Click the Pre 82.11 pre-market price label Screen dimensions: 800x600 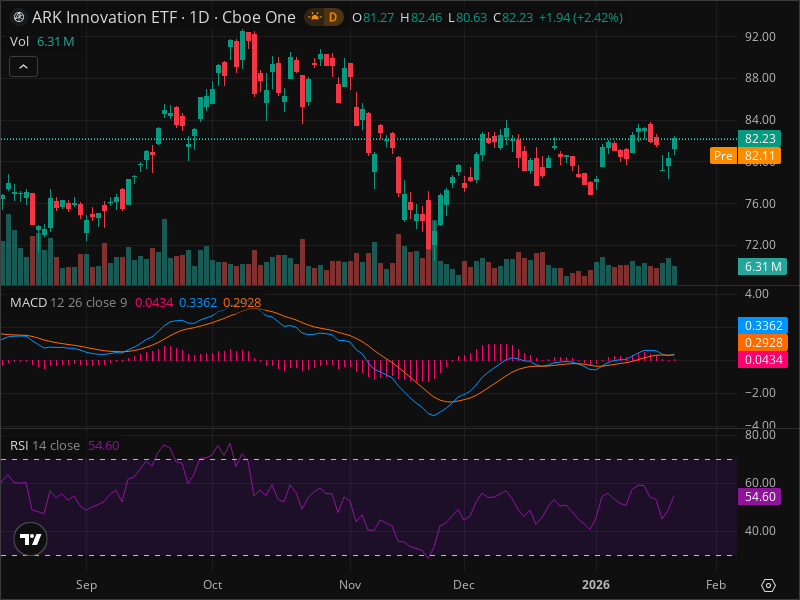tap(745, 156)
